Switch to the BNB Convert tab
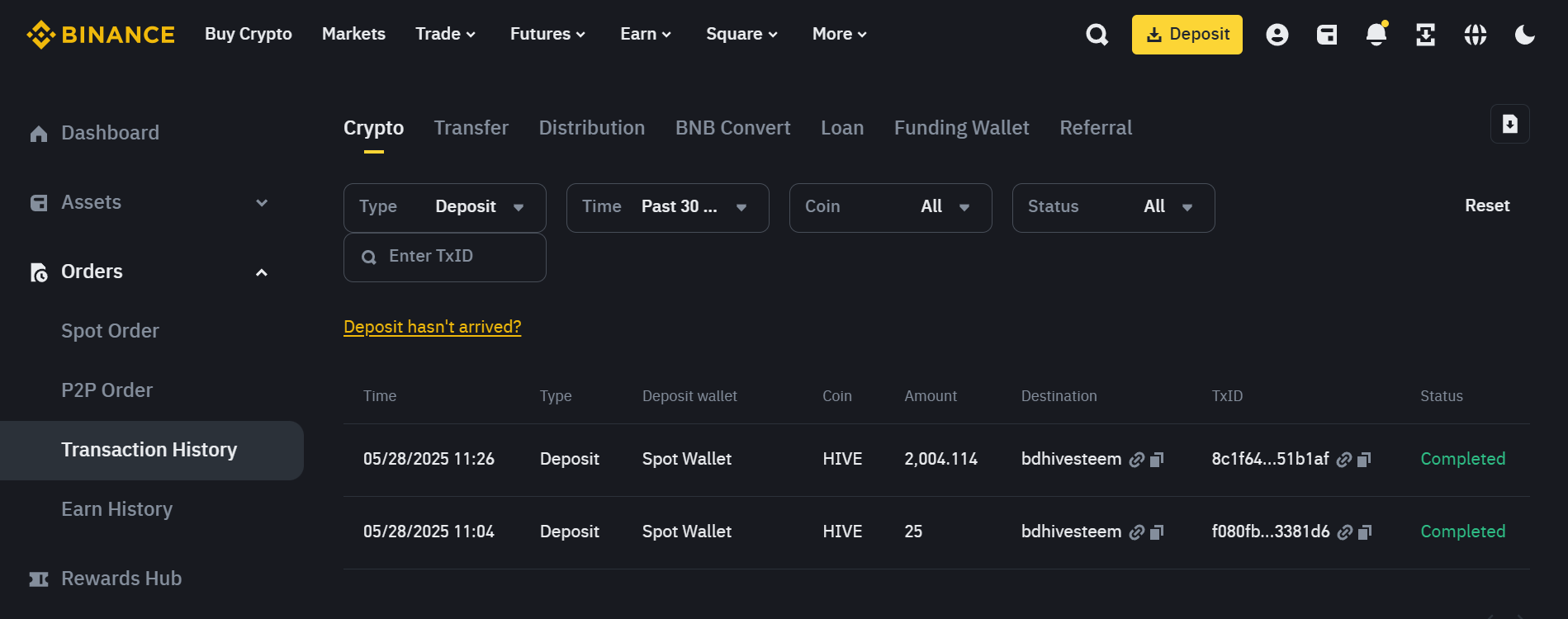 (x=733, y=128)
